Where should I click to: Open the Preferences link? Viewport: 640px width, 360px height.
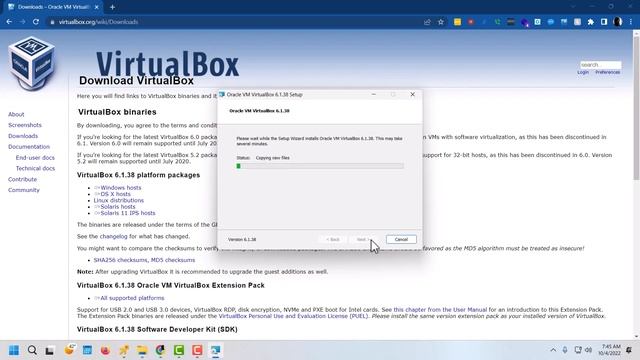(x=607, y=72)
